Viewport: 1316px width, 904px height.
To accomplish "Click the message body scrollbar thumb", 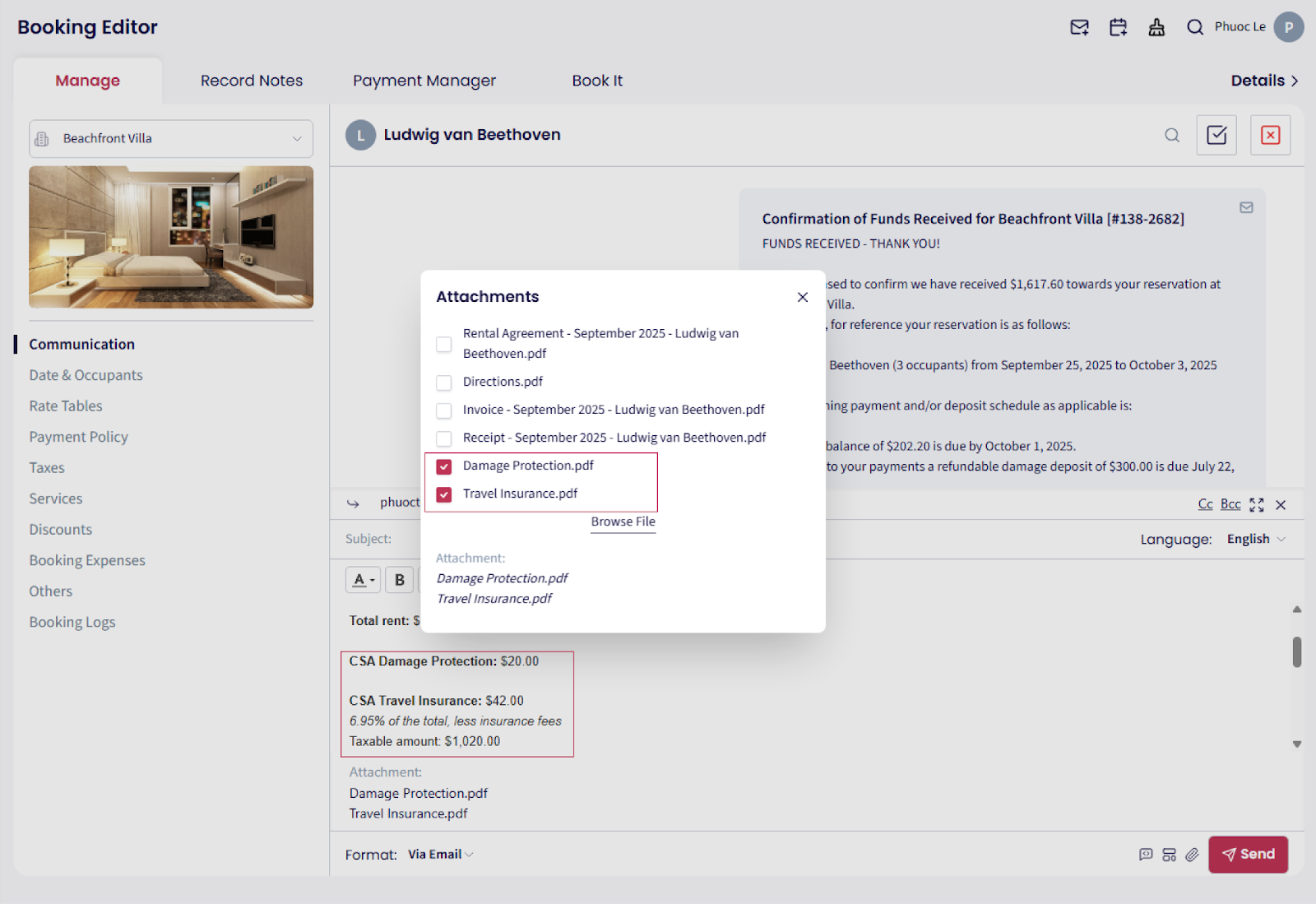I will tap(1297, 652).
